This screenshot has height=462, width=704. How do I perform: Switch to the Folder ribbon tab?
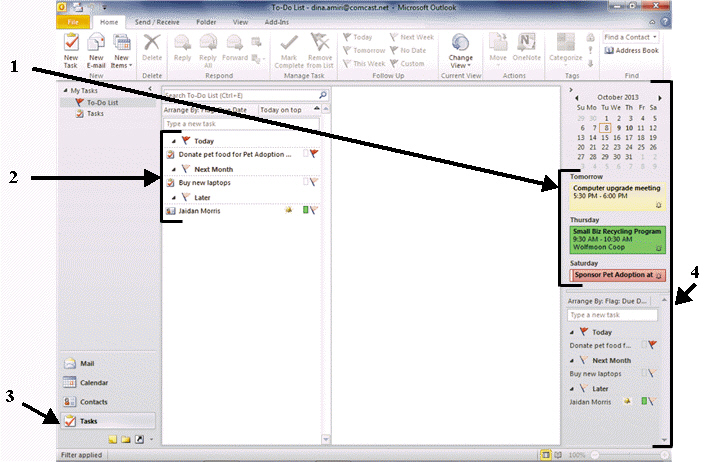(x=206, y=22)
